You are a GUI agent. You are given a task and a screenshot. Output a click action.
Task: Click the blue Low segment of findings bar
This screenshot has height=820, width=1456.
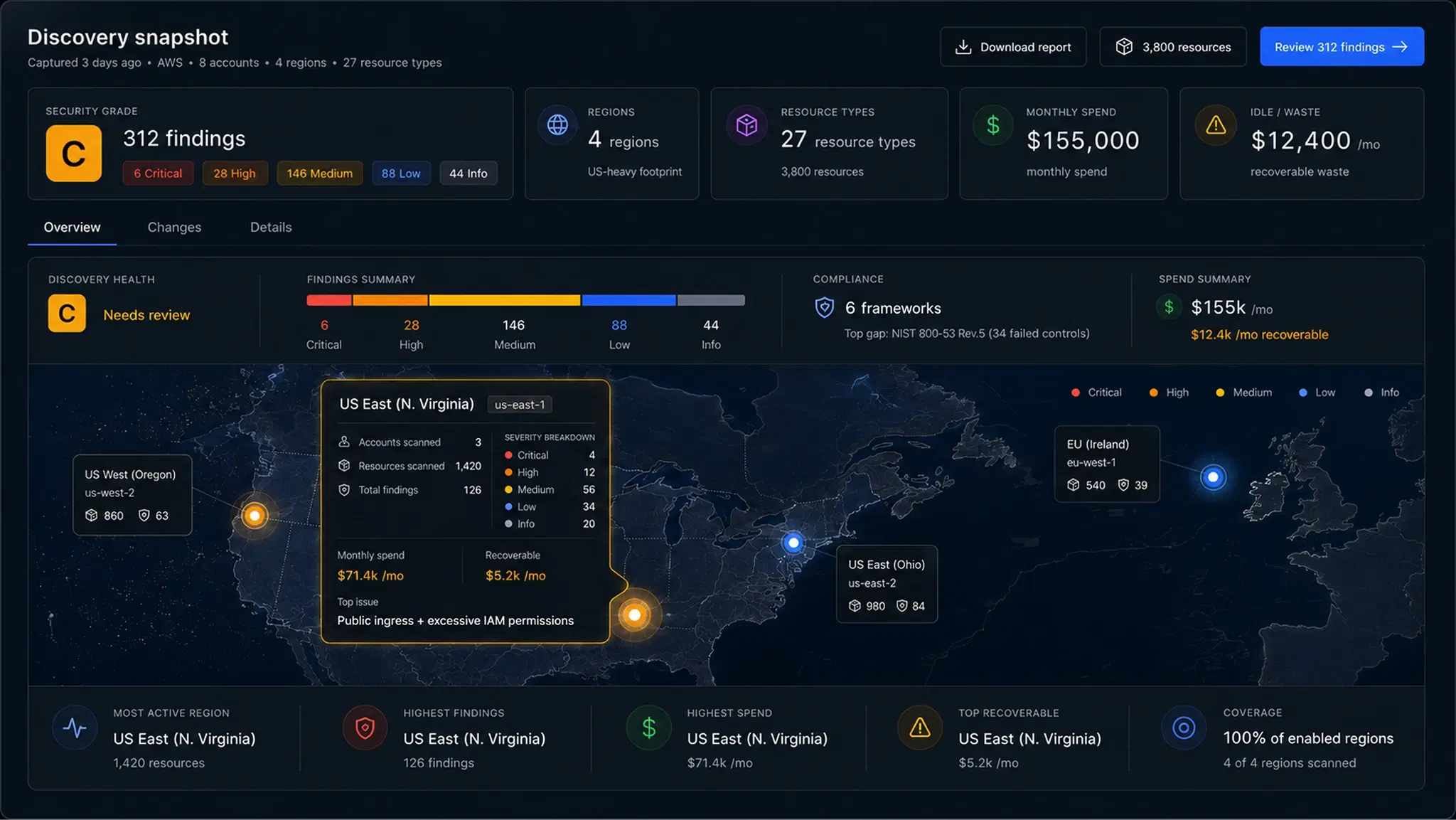[628, 300]
